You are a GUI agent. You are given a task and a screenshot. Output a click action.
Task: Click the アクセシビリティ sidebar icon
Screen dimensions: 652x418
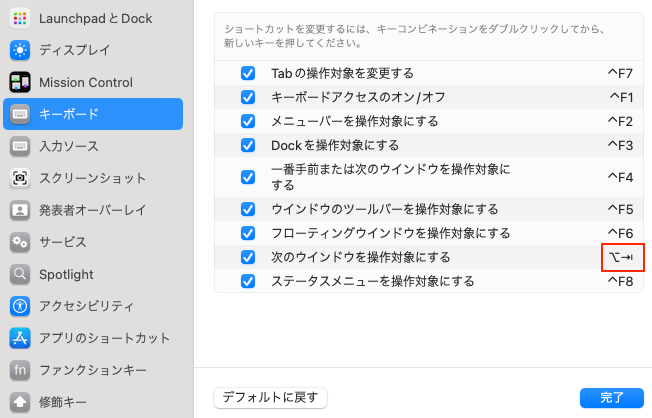21,306
